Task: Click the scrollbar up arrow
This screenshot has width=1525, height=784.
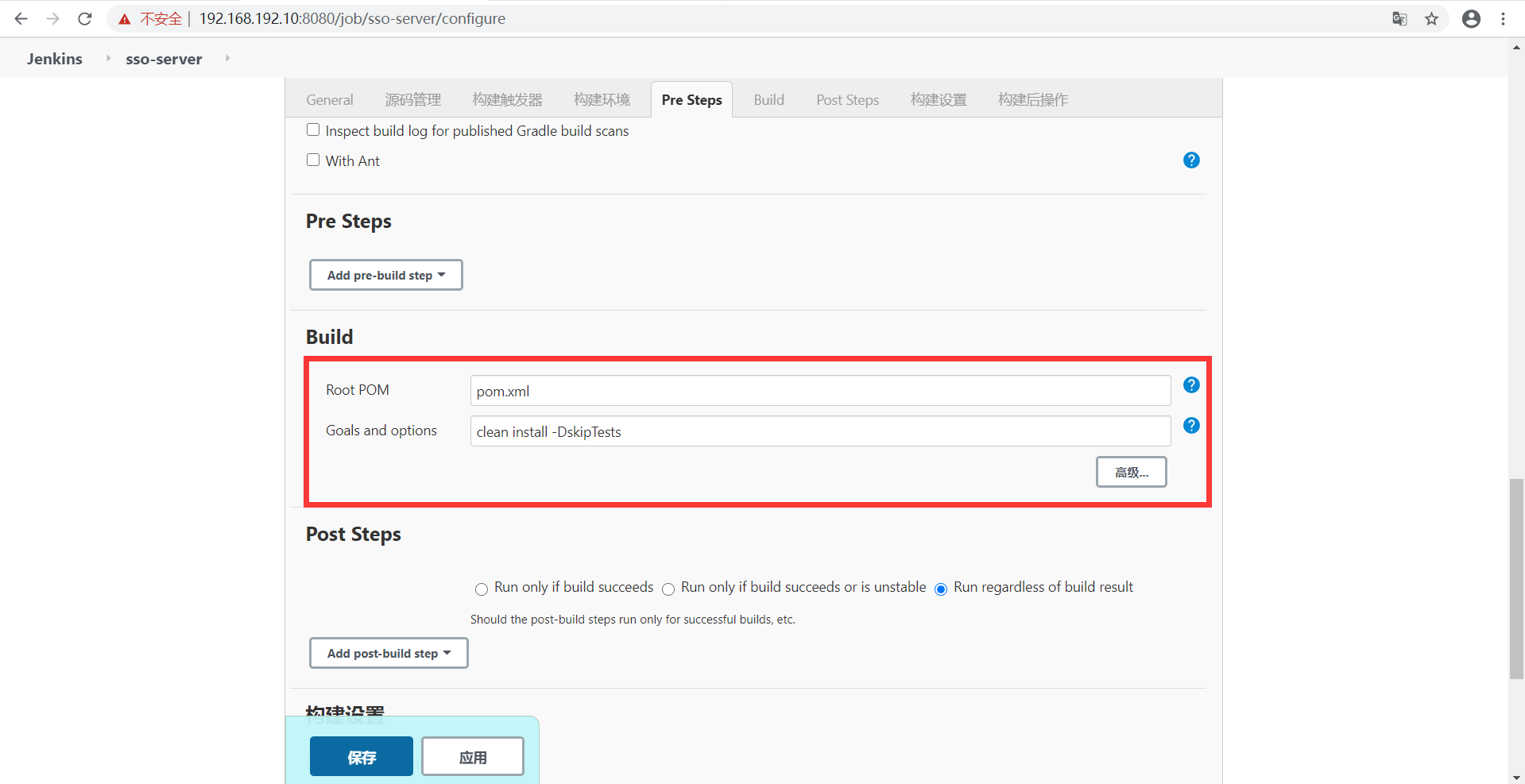Action: (x=1517, y=47)
